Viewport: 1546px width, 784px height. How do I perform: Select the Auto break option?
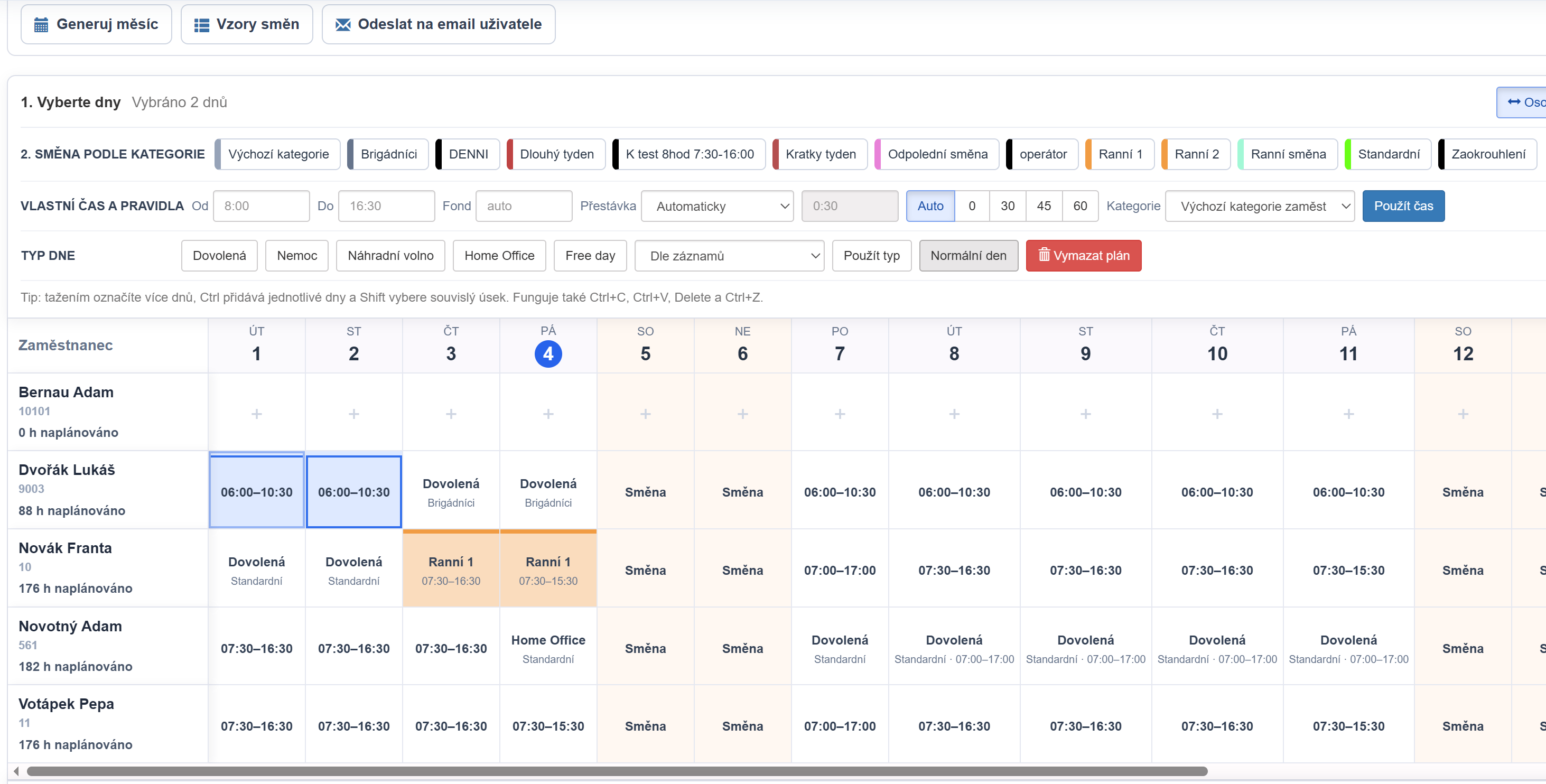pos(930,206)
